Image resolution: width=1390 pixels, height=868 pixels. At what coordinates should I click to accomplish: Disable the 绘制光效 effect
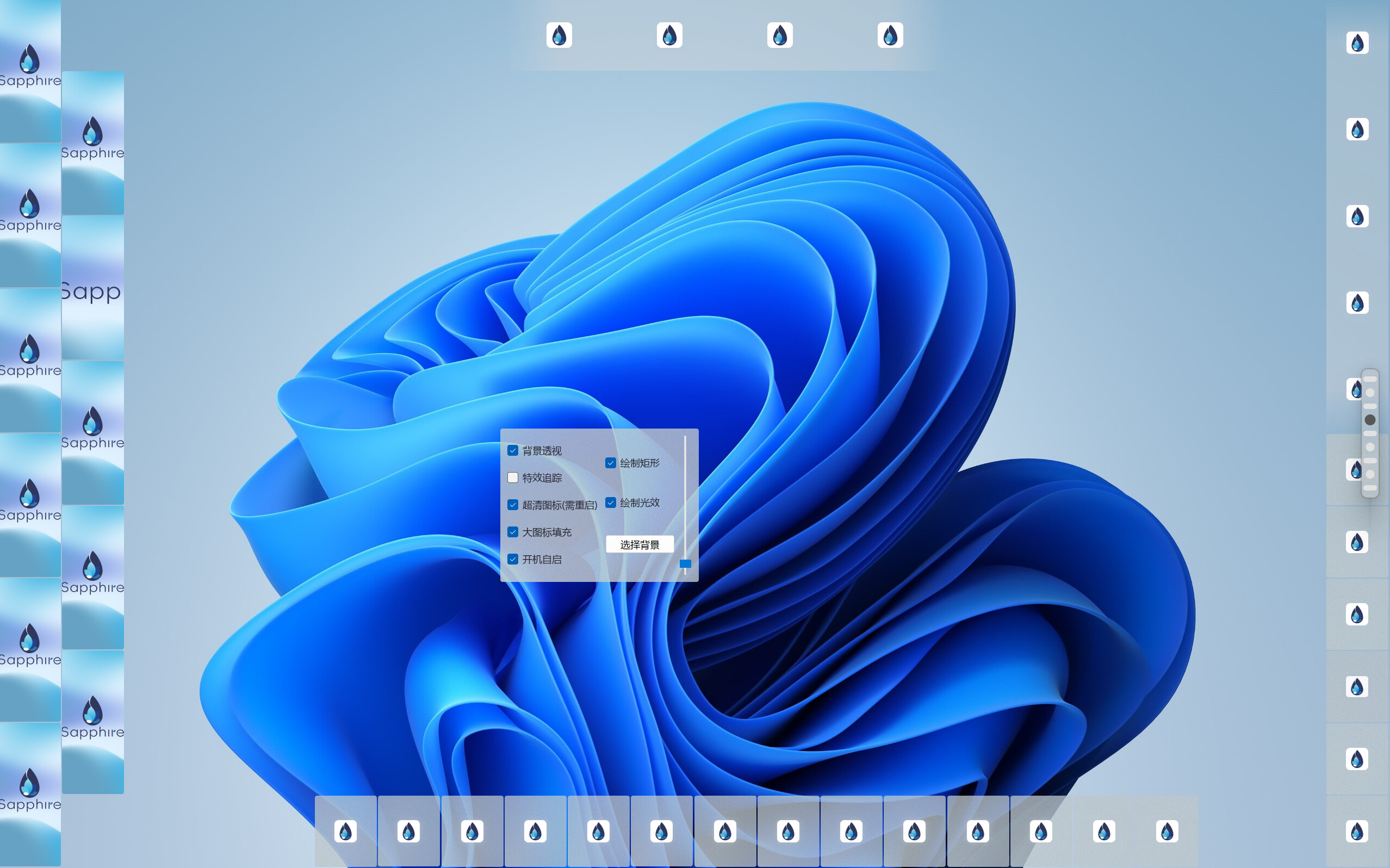point(611,503)
